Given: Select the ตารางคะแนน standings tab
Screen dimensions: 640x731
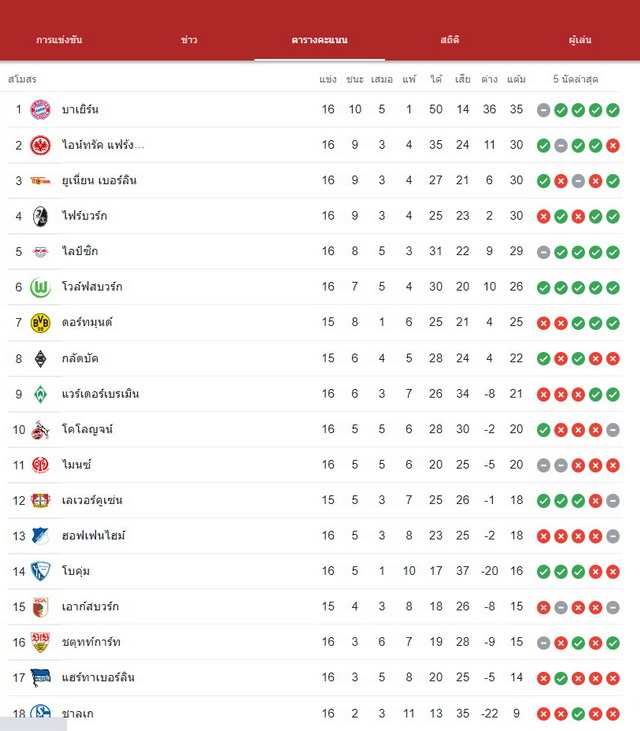Looking at the screenshot, I should point(319,40).
